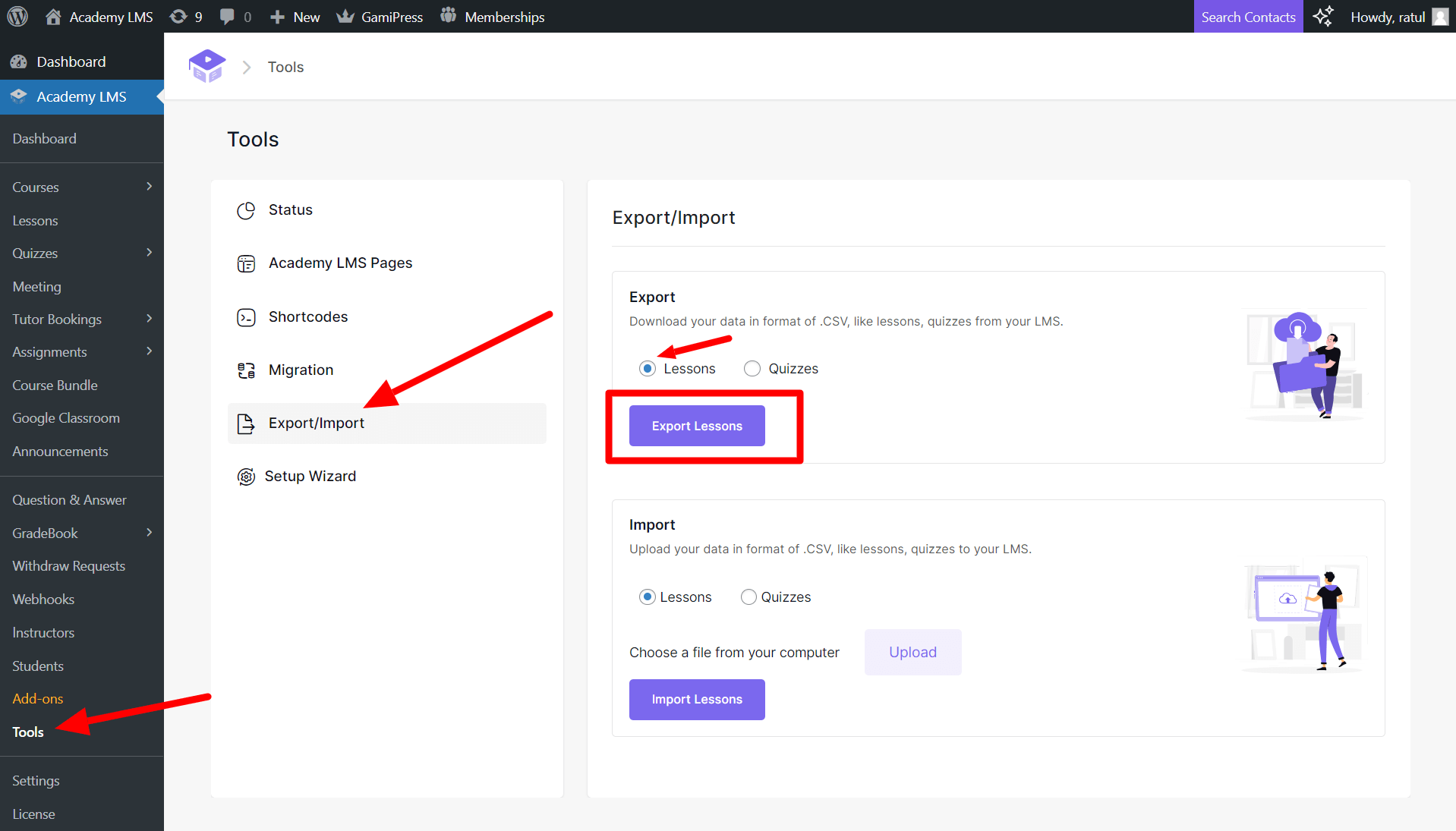Open Academy LMS Pages

coord(340,263)
